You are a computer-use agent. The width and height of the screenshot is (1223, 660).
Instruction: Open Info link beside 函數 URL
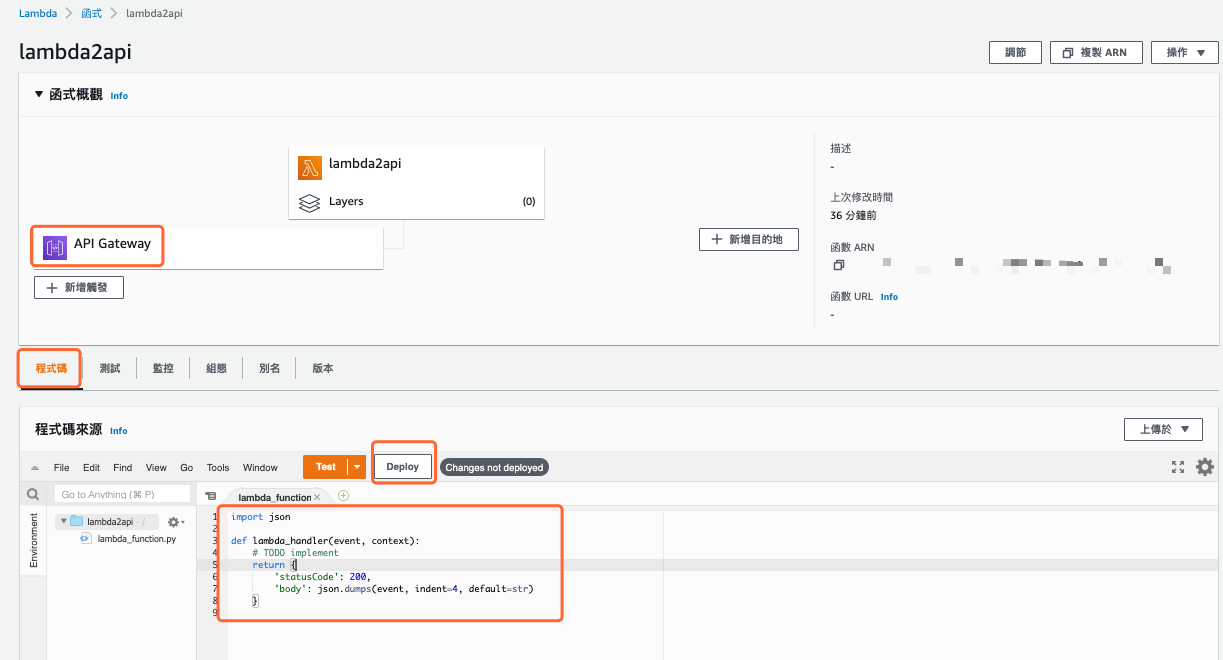tap(889, 297)
